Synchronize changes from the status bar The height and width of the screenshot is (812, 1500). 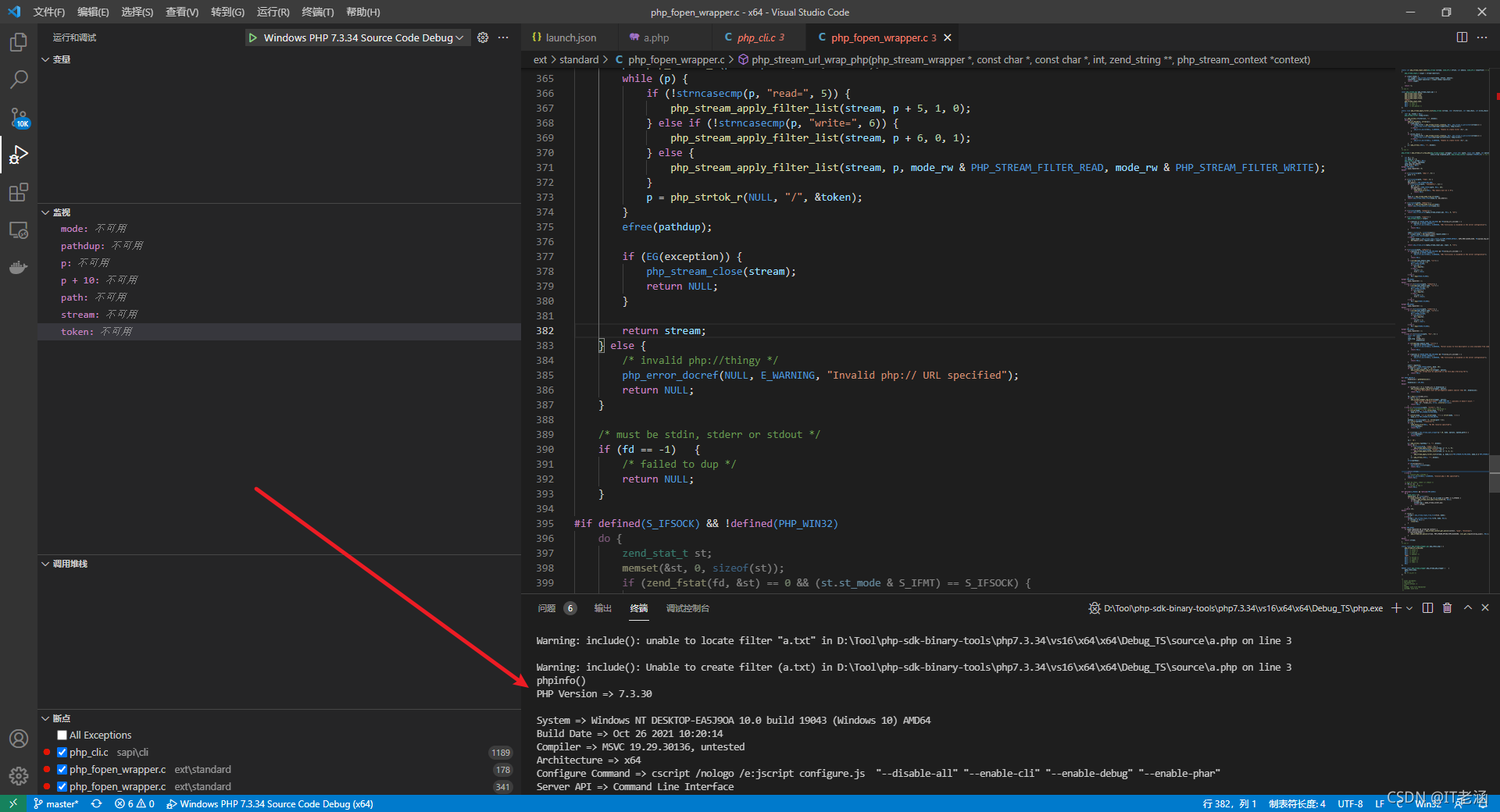[96, 803]
